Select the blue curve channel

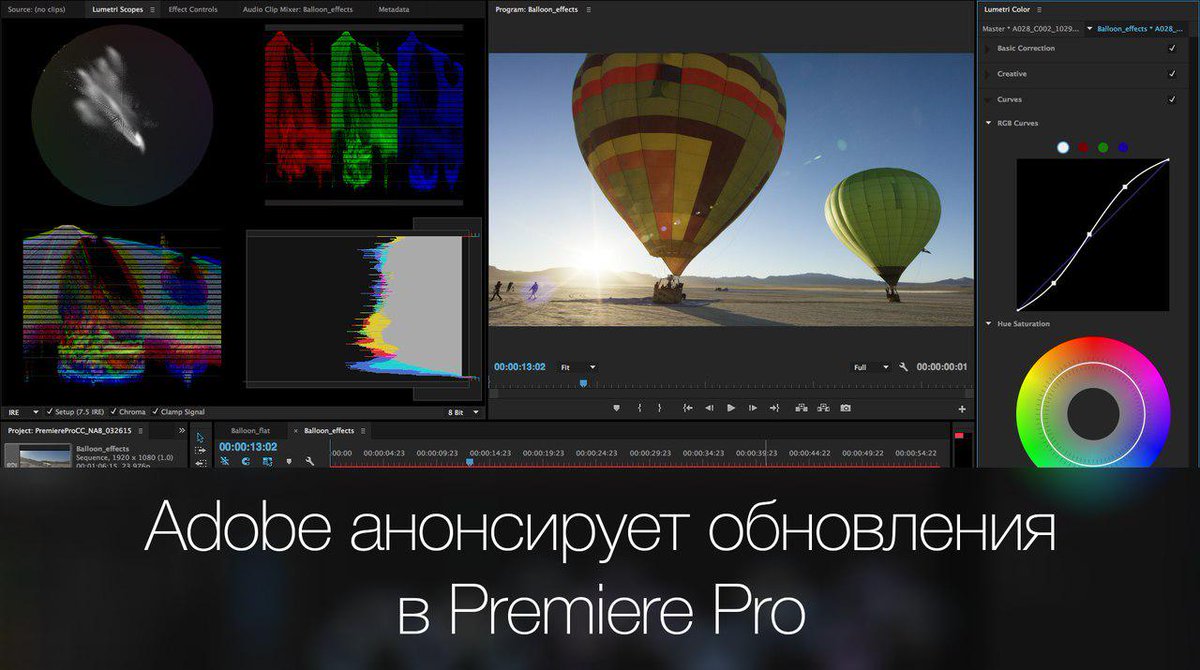1123,147
